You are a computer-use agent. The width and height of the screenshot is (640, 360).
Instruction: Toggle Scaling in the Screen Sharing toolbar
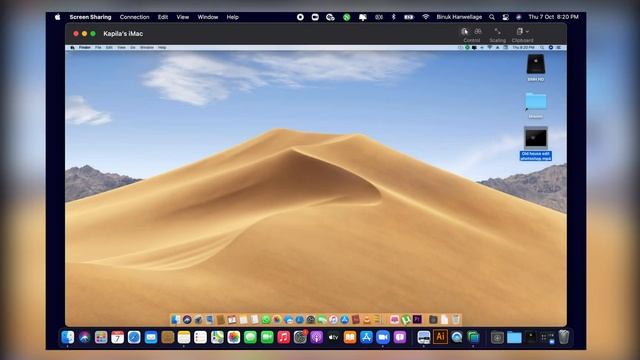497,32
